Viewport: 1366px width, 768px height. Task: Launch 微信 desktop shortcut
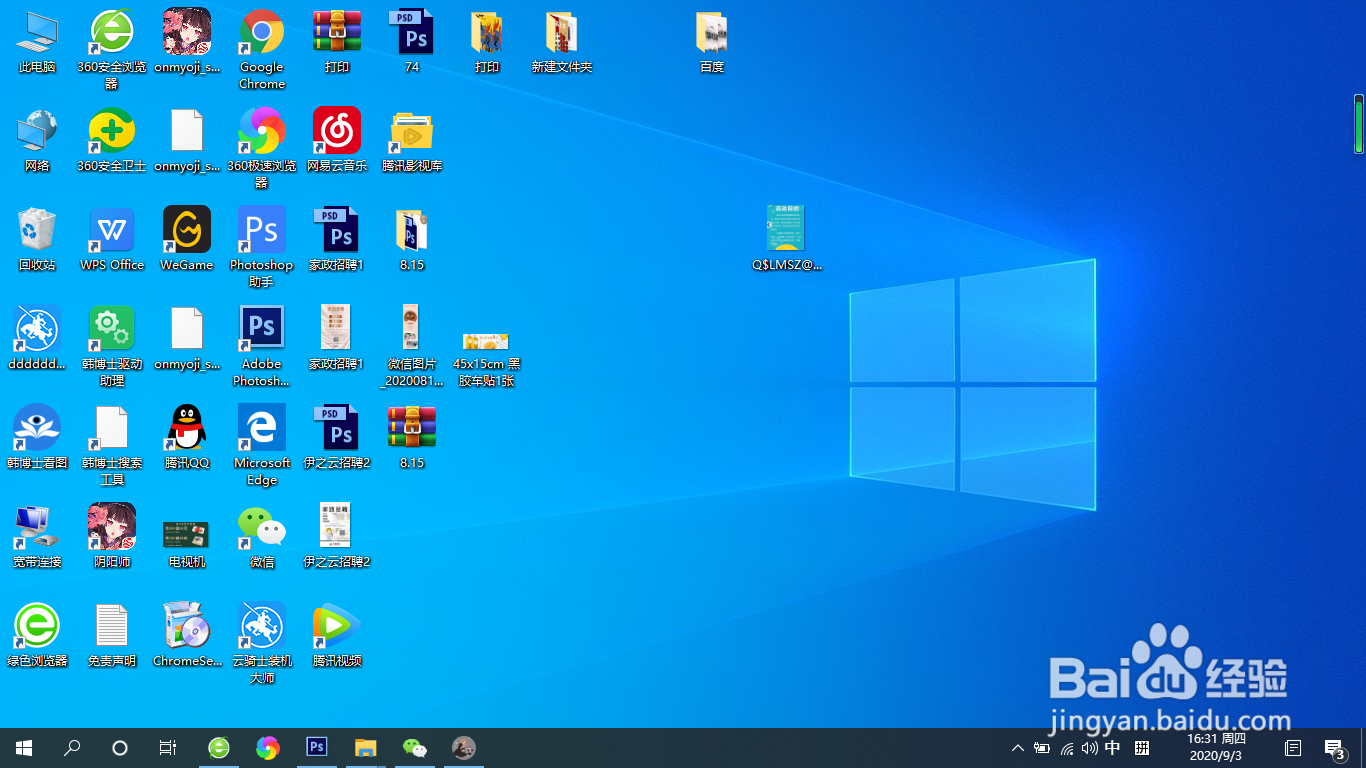coord(262,537)
